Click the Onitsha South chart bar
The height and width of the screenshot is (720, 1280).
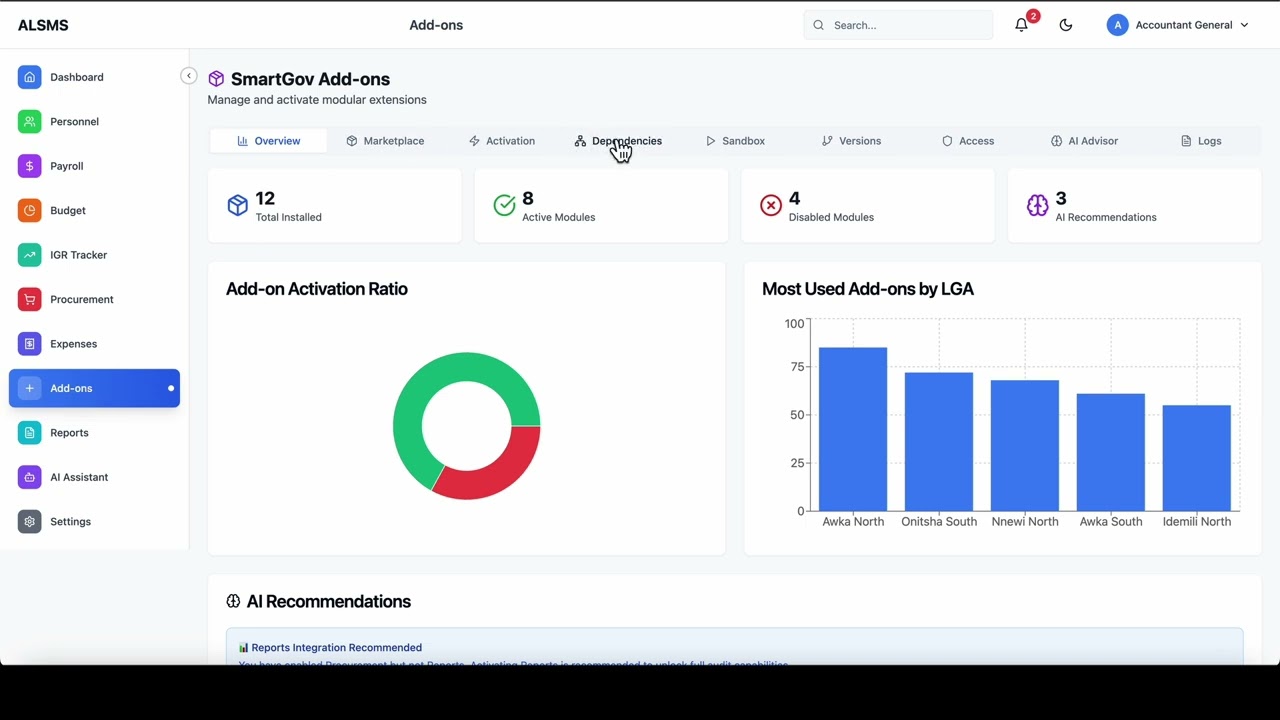[x=939, y=442]
